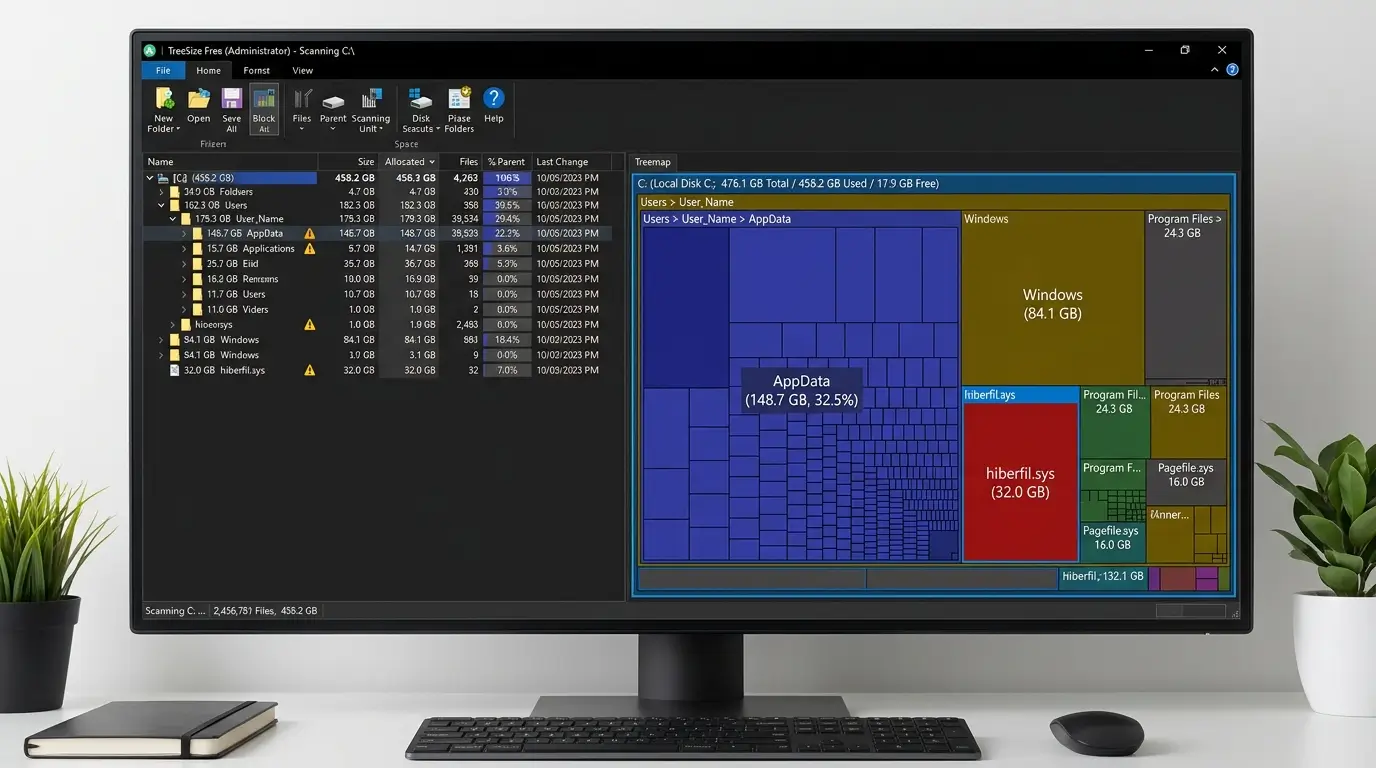Click the warning icon on the hiberfil.sys row

310,370
